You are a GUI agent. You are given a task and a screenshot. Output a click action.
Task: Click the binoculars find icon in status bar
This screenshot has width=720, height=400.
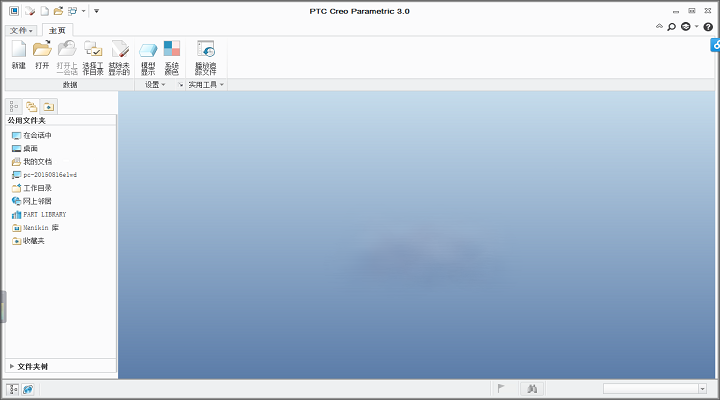532,389
